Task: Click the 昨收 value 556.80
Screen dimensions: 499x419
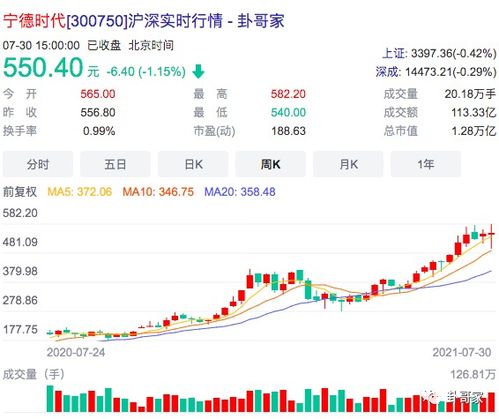Action: tap(98, 112)
